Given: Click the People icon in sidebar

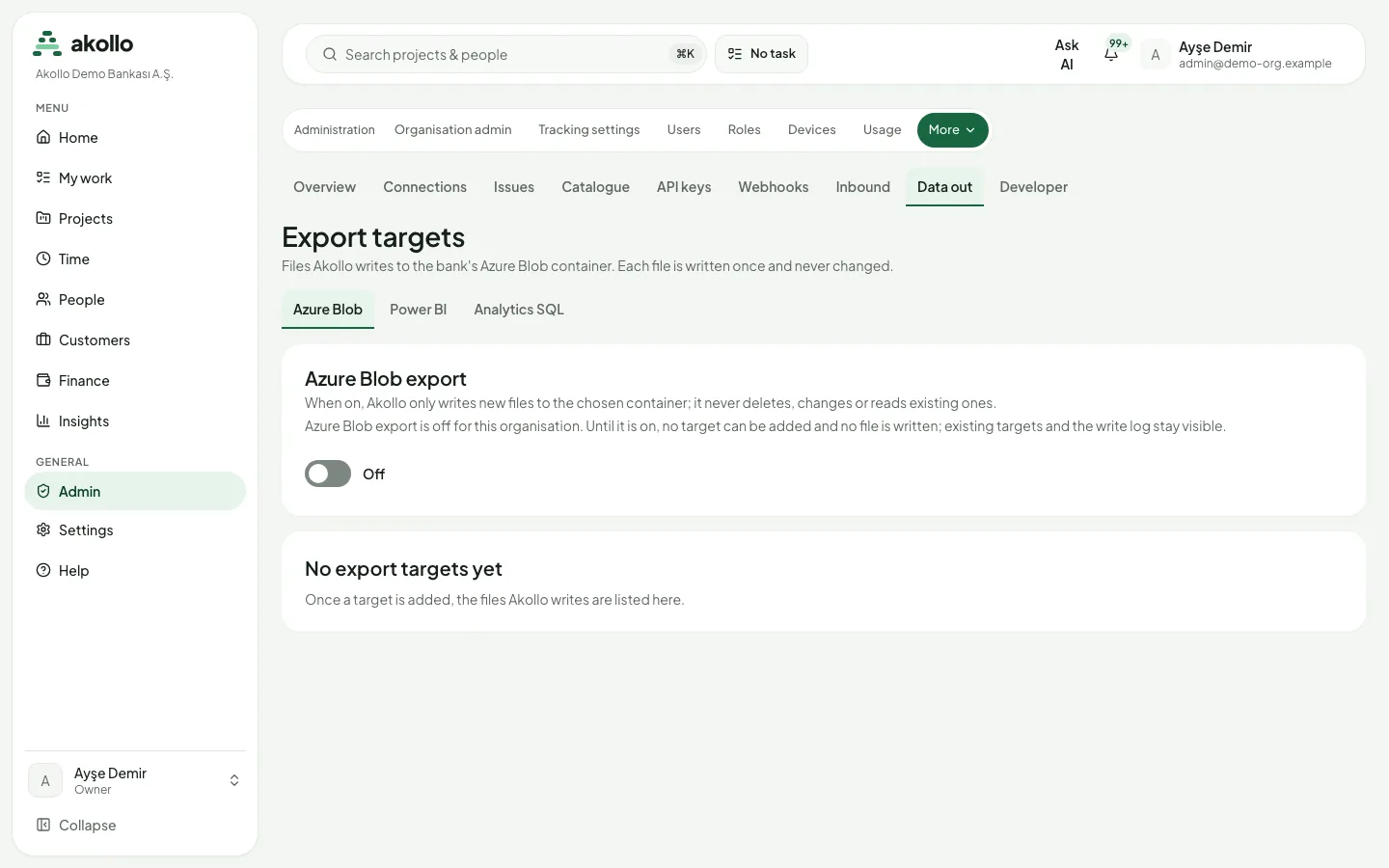Looking at the screenshot, I should [43, 299].
